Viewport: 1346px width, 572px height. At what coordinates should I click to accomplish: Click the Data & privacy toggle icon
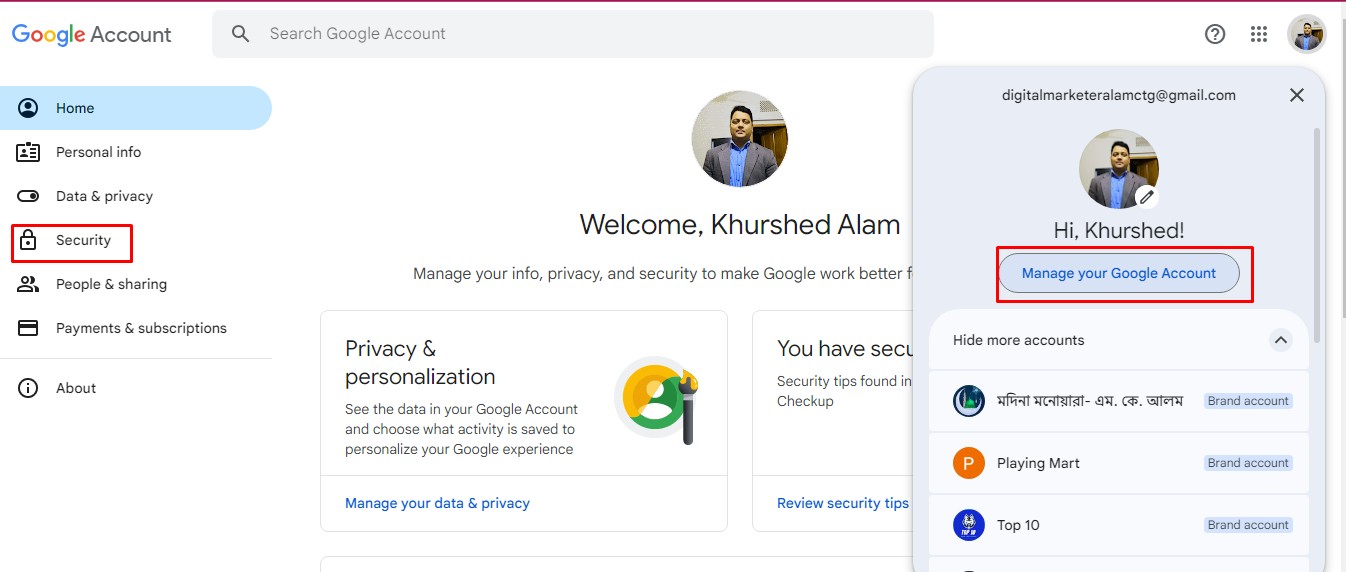tap(28, 196)
